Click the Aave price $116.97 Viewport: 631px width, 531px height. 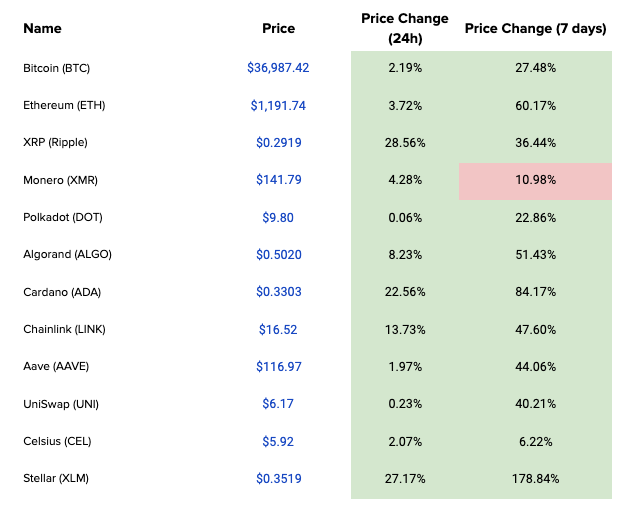pos(278,366)
